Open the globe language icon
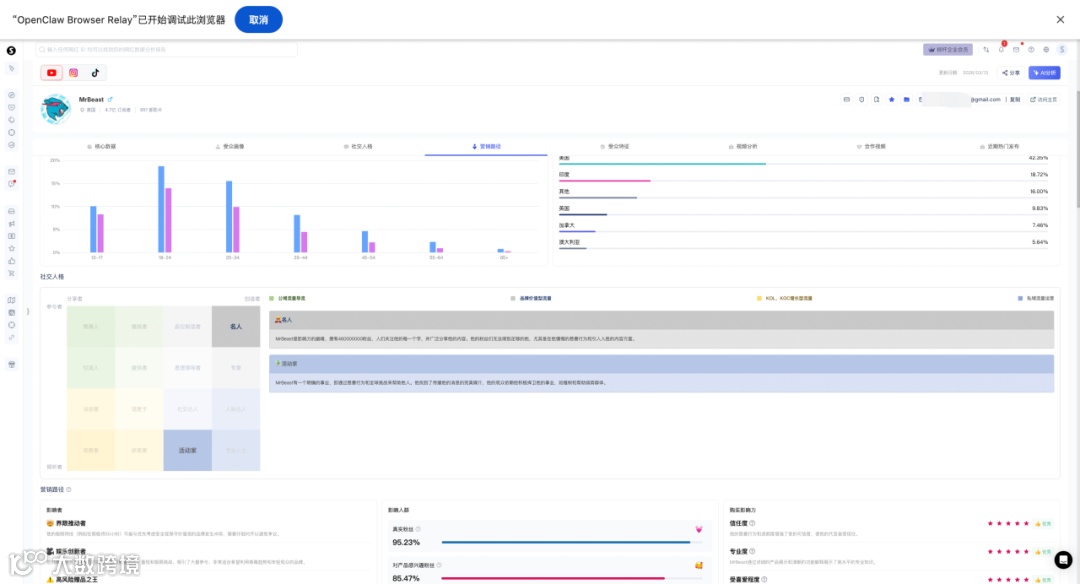Viewport: 1080px width, 584px height. 1046,50
